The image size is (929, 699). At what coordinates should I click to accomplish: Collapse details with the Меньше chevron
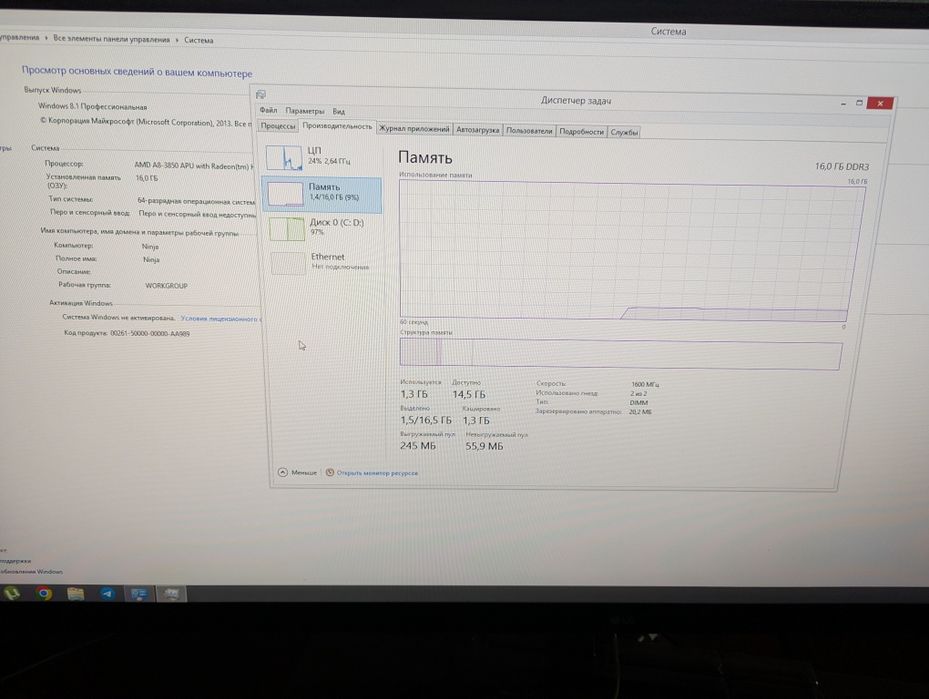click(283, 472)
